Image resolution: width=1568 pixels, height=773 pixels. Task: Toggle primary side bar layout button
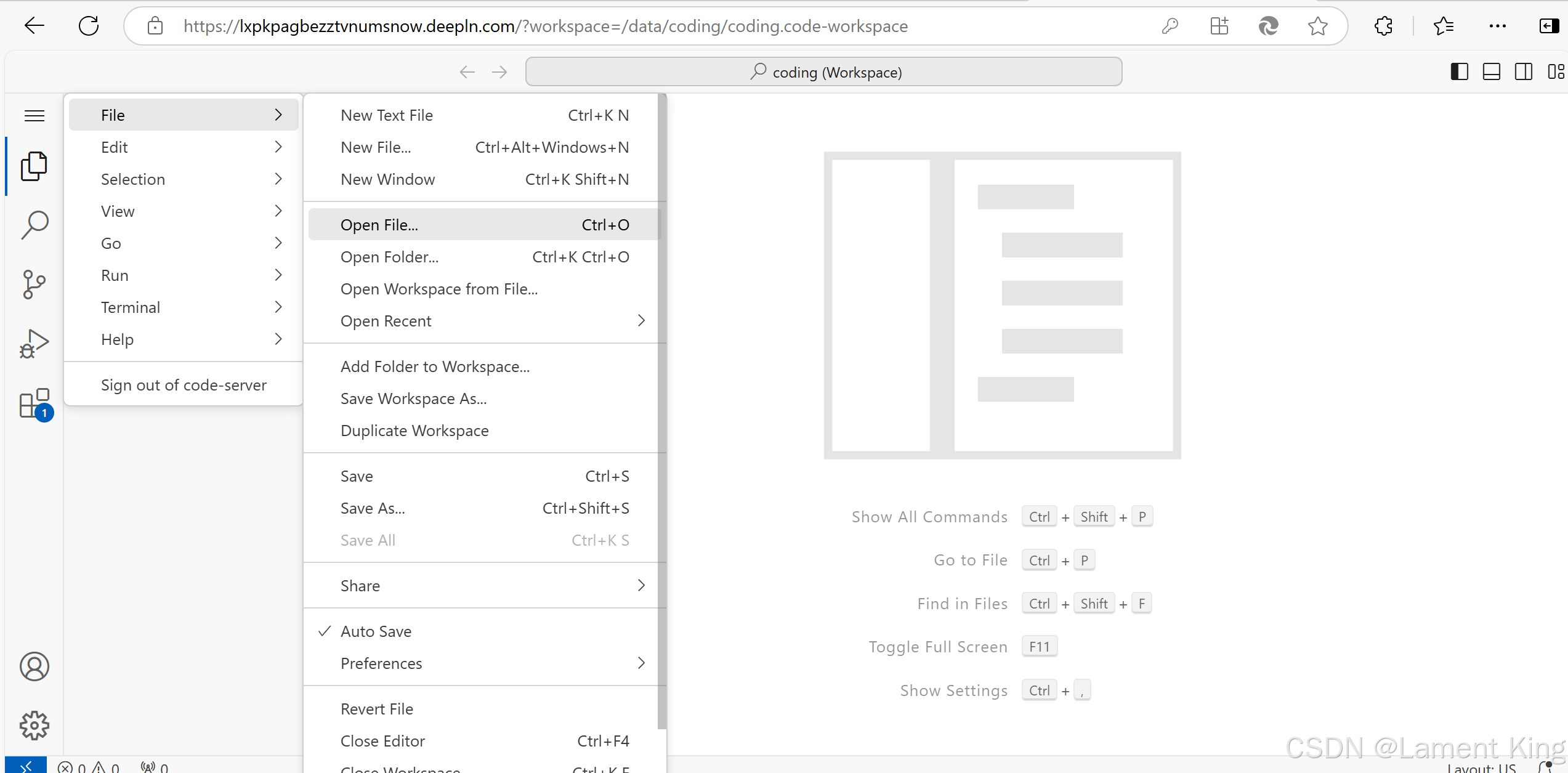point(1459,72)
